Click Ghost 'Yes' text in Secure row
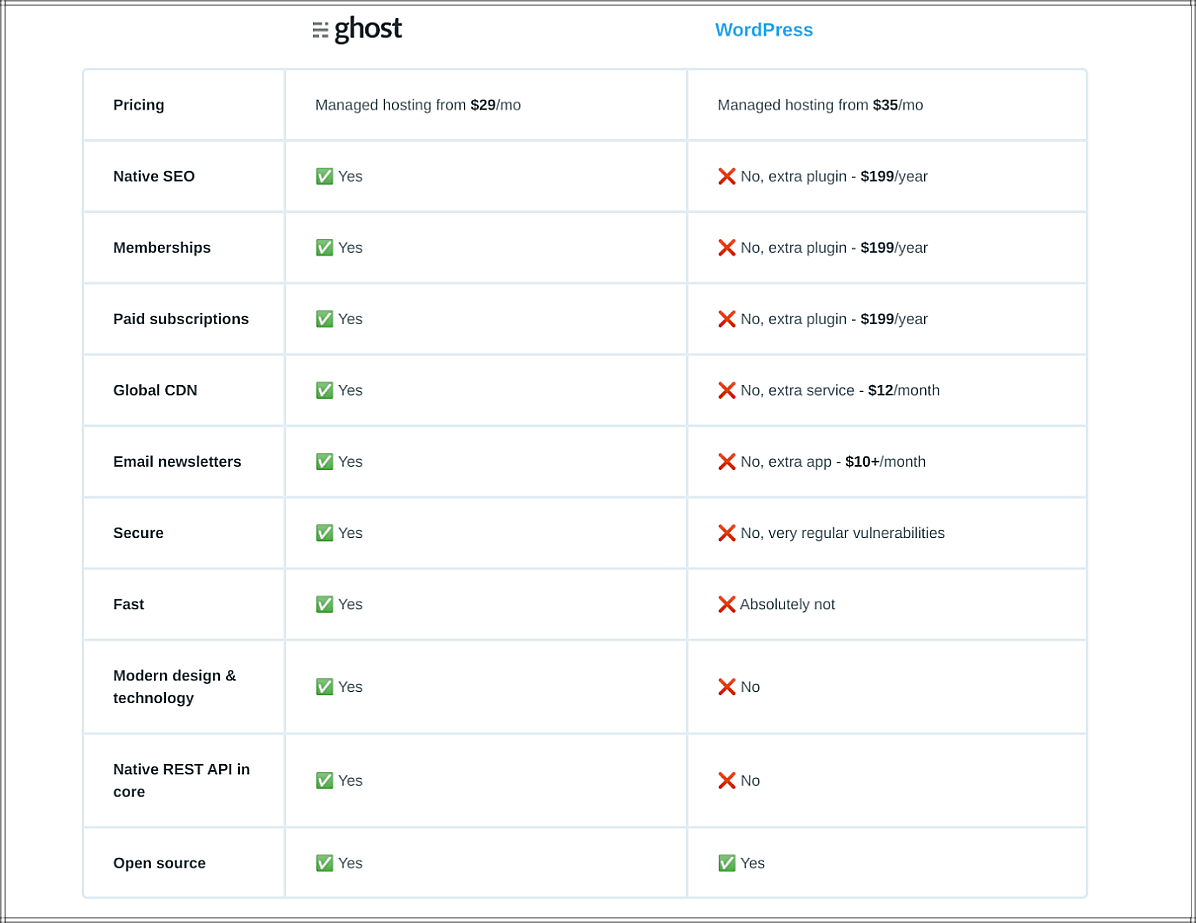The image size is (1196, 923). click(x=350, y=533)
